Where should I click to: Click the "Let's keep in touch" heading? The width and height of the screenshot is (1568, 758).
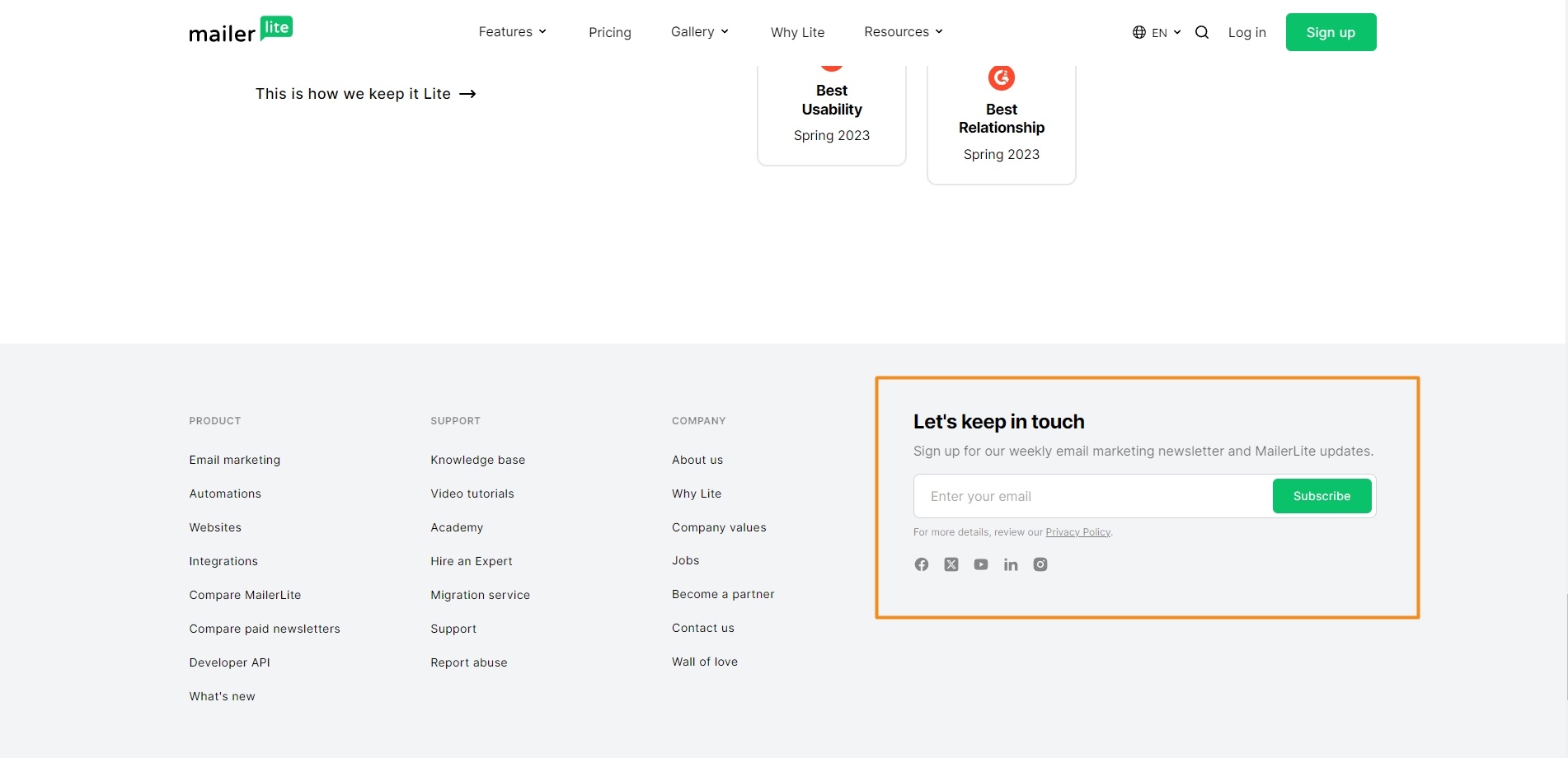point(999,422)
